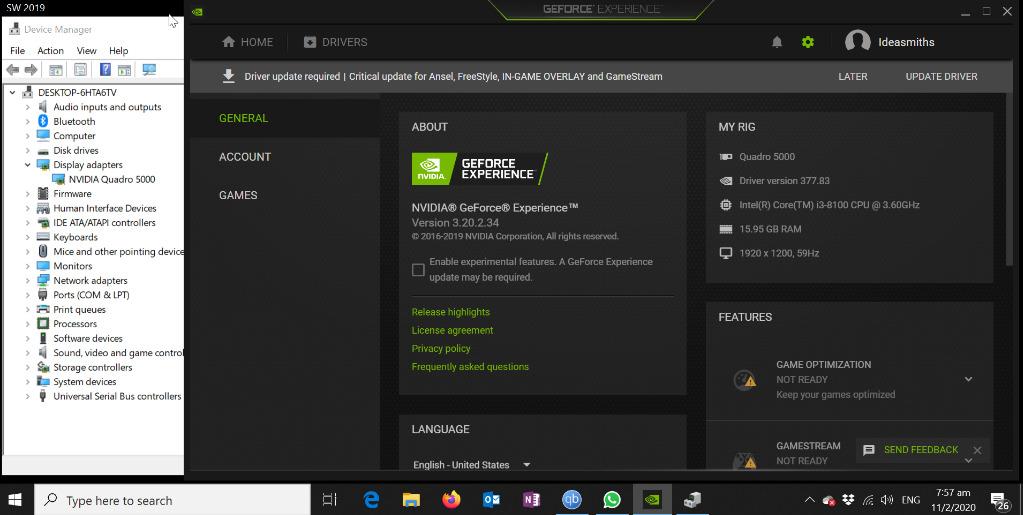1023x515 pixels.
Task: Open Device Manager File menu
Action: pyautogui.click(x=18, y=50)
